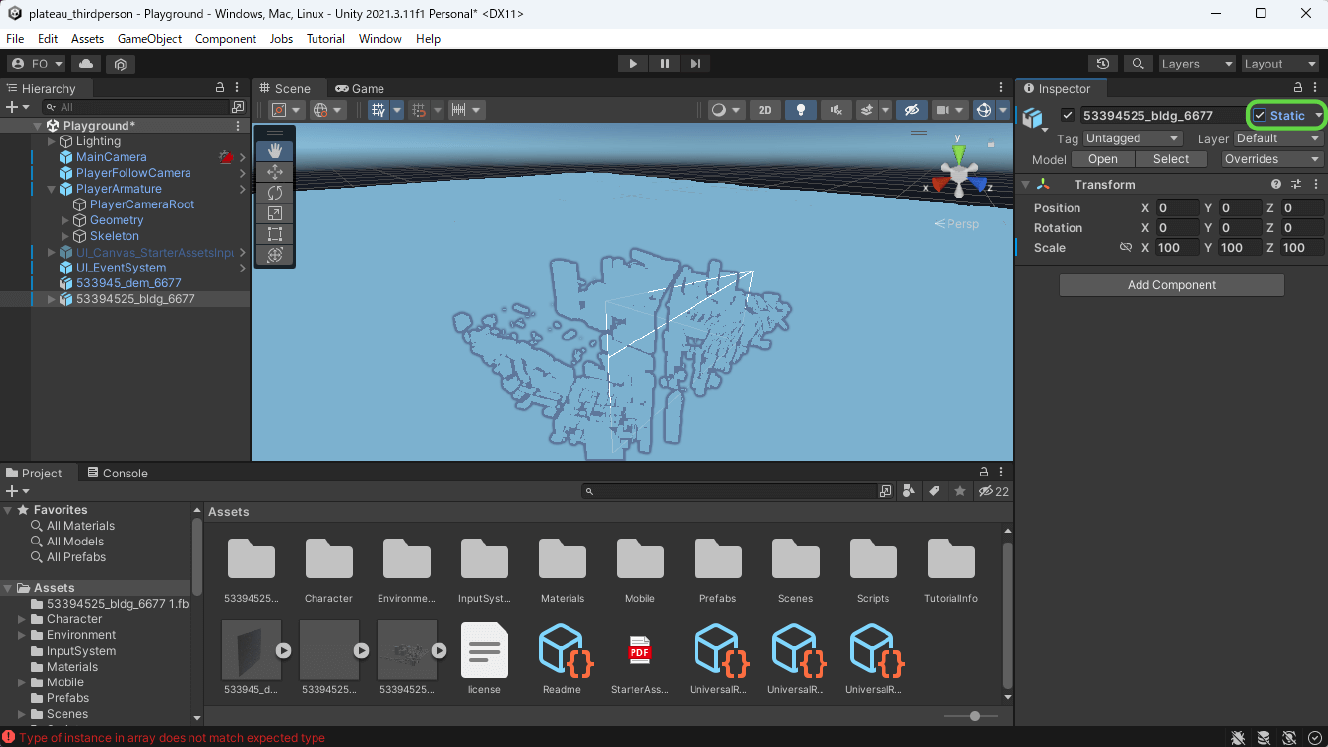Image resolution: width=1328 pixels, height=747 pixels.
Task: Select the Rotate tool in Scene overlay
Action: pyautogui.click(x=275, y=193)
